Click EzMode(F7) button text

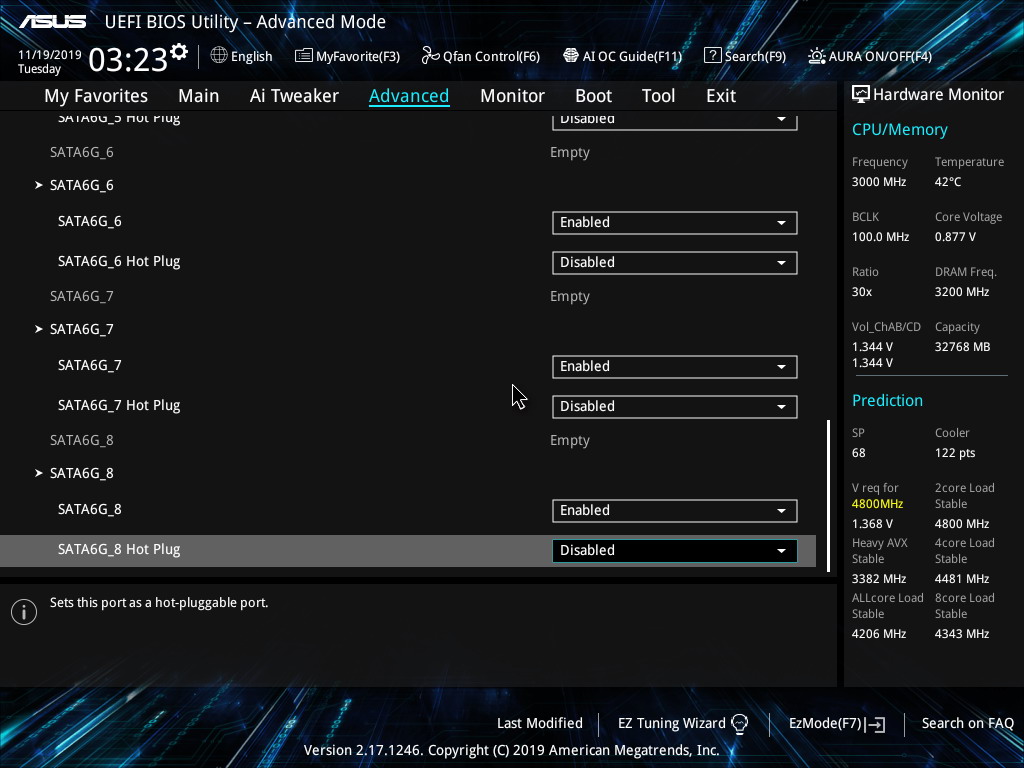(x=825, y=724)
